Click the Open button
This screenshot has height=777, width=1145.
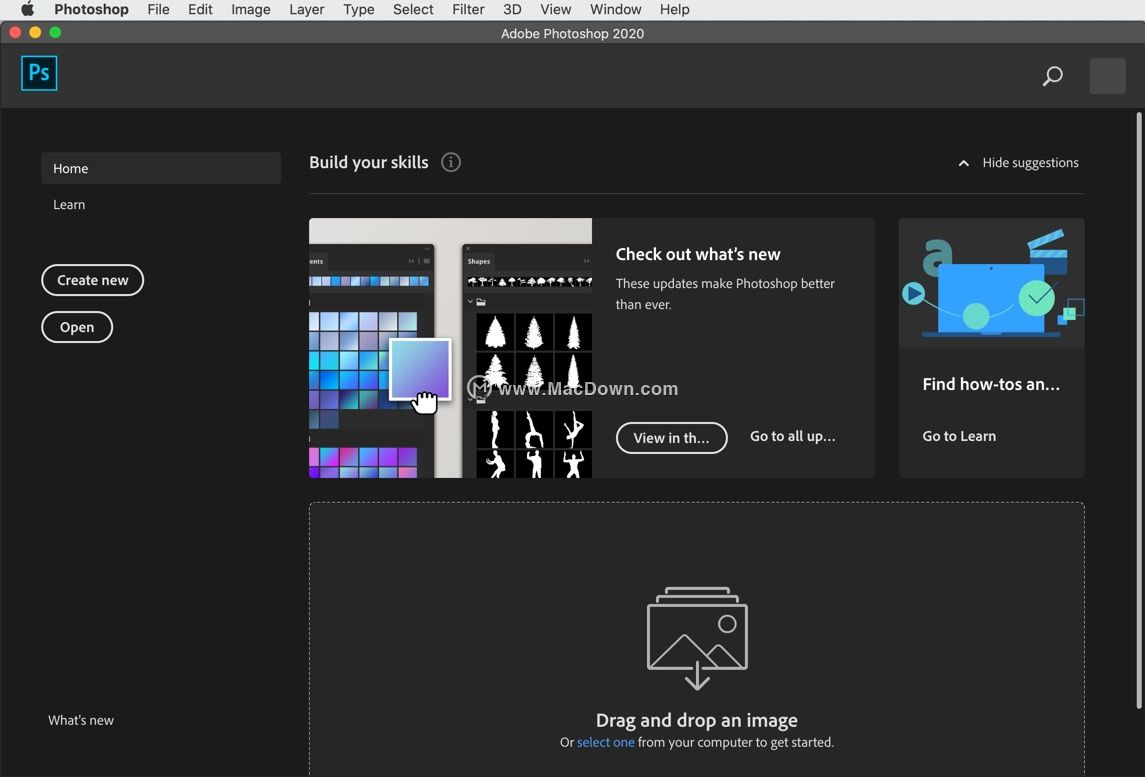pyautogui.click(x=77, y=327)
